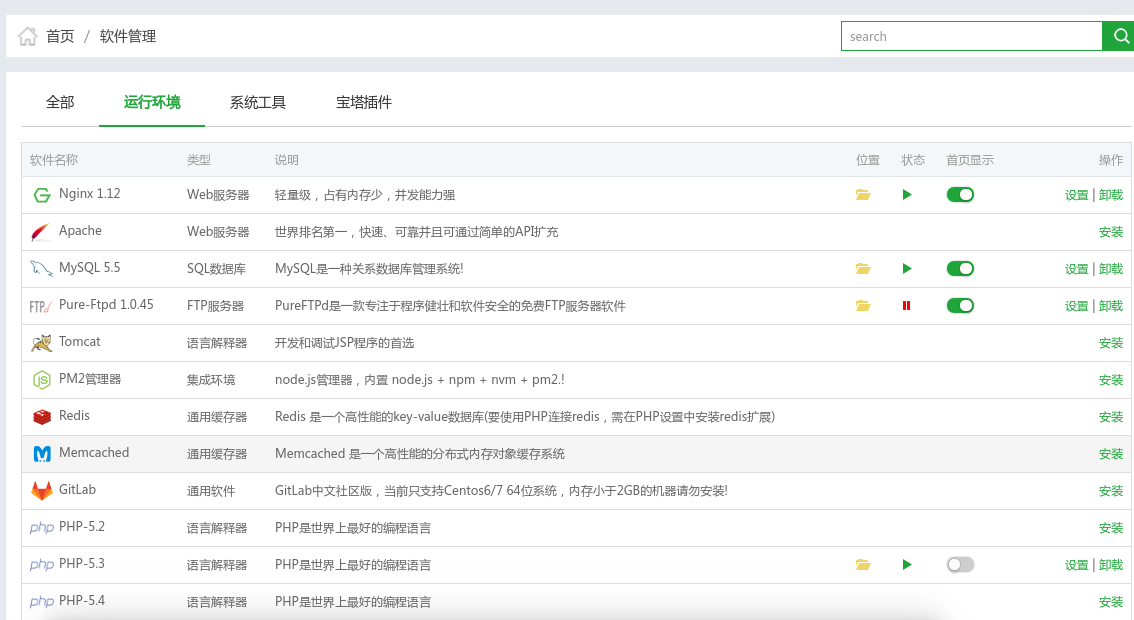Screen dimensions: 1134x620
Task: Toggle MySQL homepage display switch
Action: 960,268
